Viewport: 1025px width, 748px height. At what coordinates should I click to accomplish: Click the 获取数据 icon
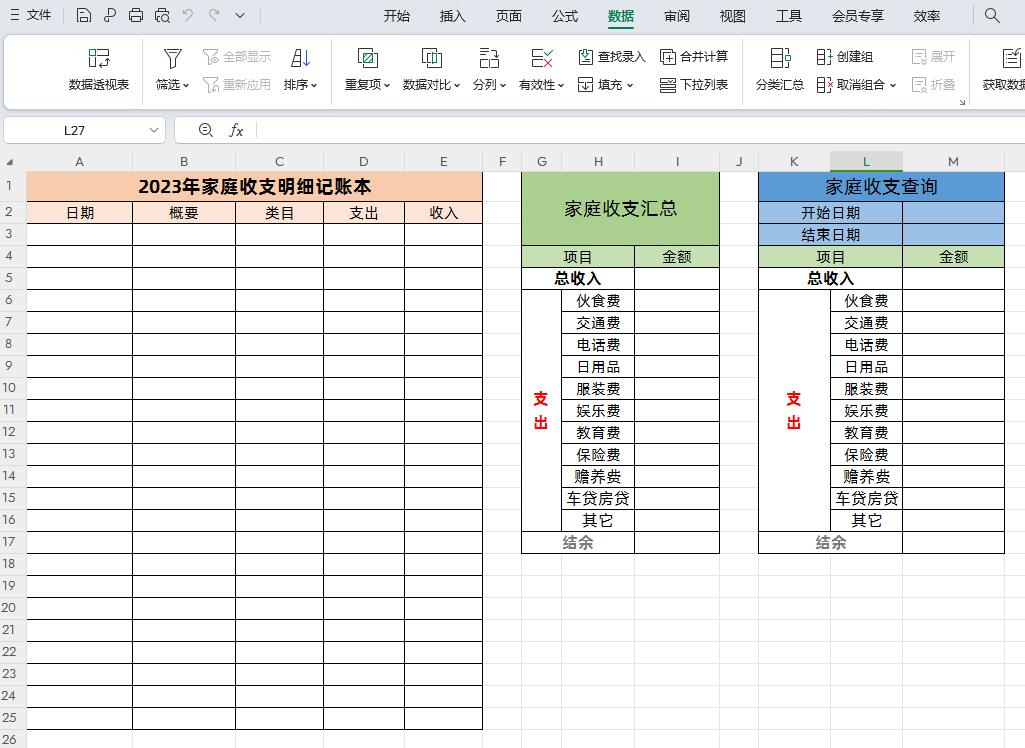tap(1011, 58)
